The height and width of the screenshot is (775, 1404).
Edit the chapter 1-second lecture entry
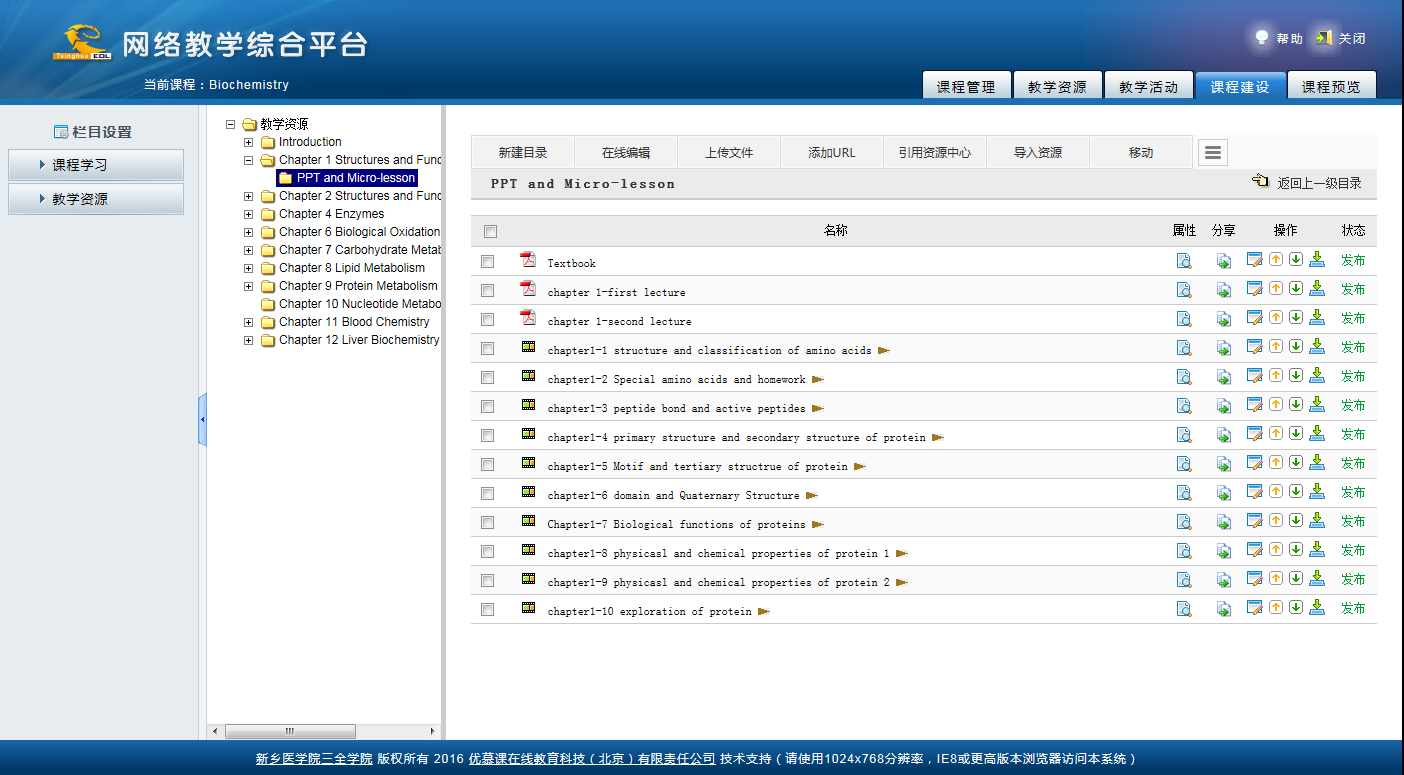1254,318
